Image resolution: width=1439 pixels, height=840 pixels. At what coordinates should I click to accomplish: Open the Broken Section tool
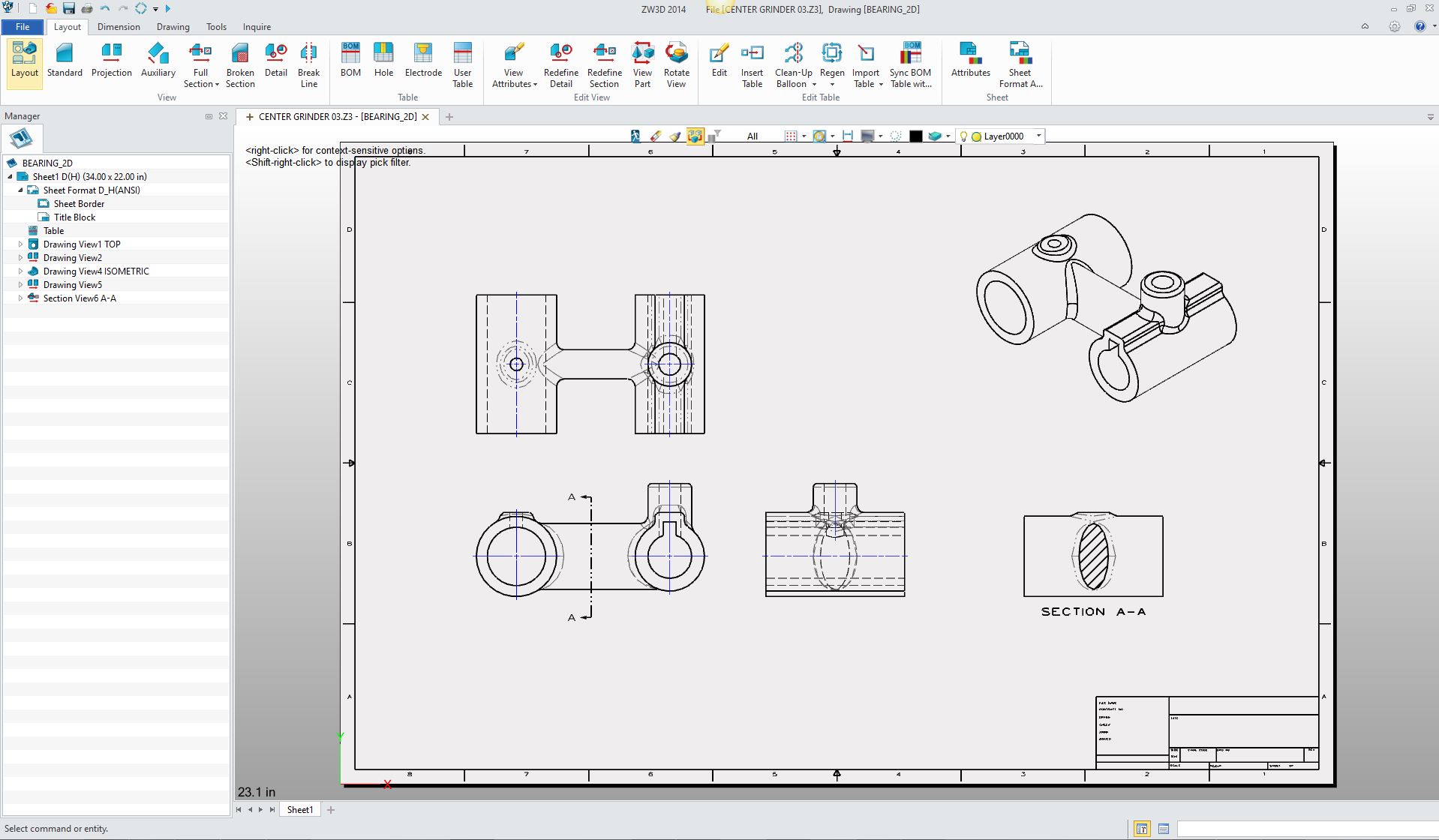240,65
